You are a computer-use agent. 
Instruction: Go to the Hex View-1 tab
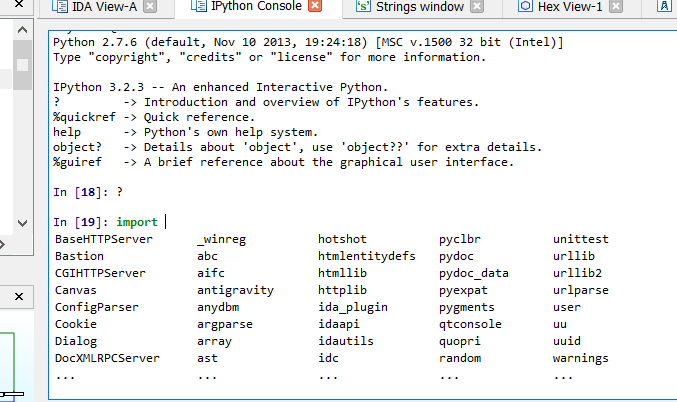click(x=572, y=7)
